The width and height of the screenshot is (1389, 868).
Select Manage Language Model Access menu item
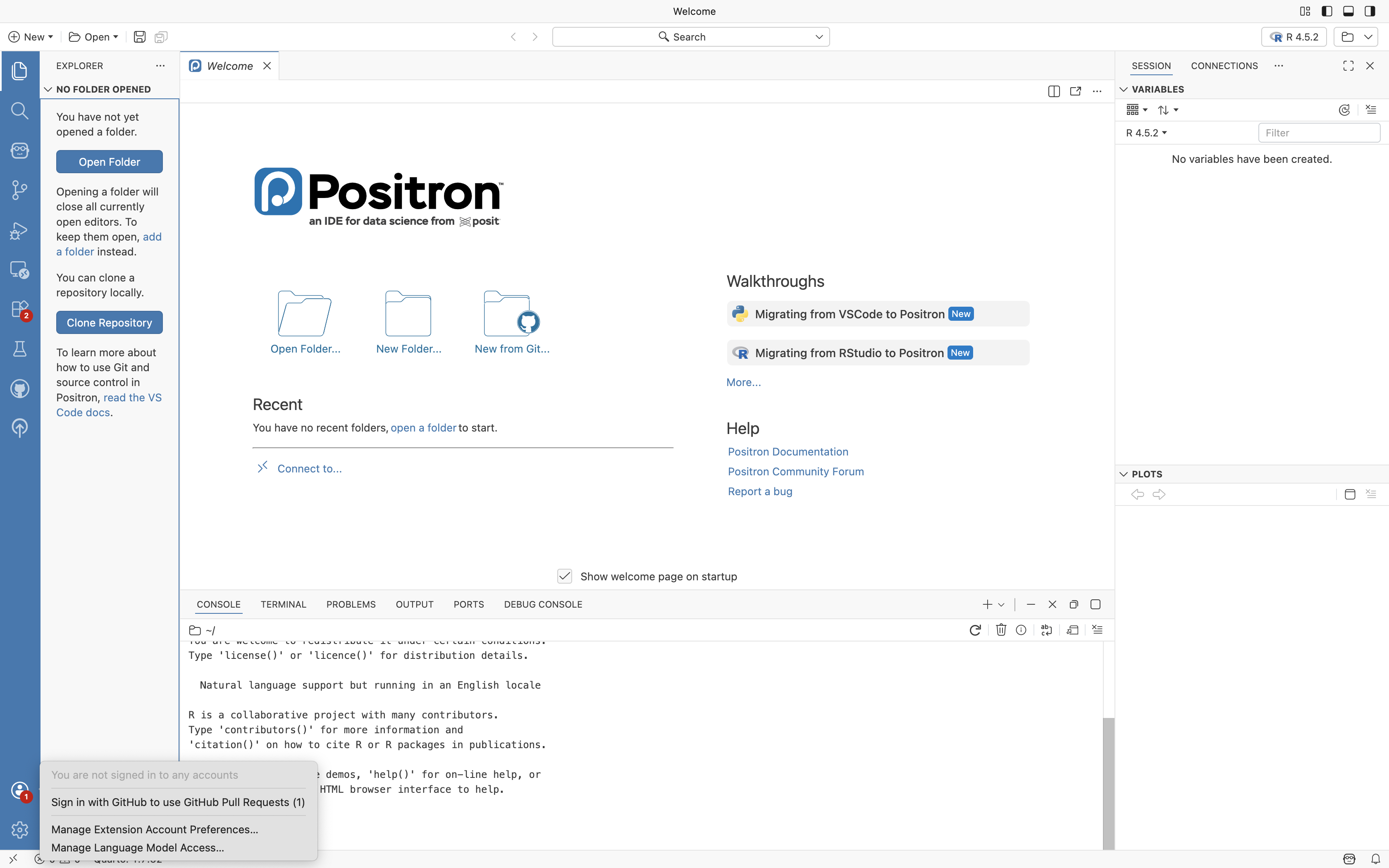137,848
